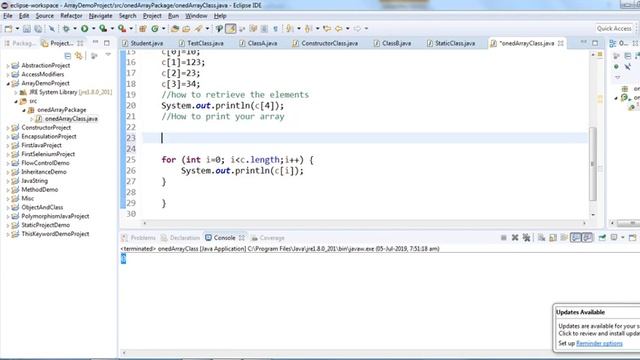
Task: Open the New file dropdown arrow
Action: tap(17, 29)
